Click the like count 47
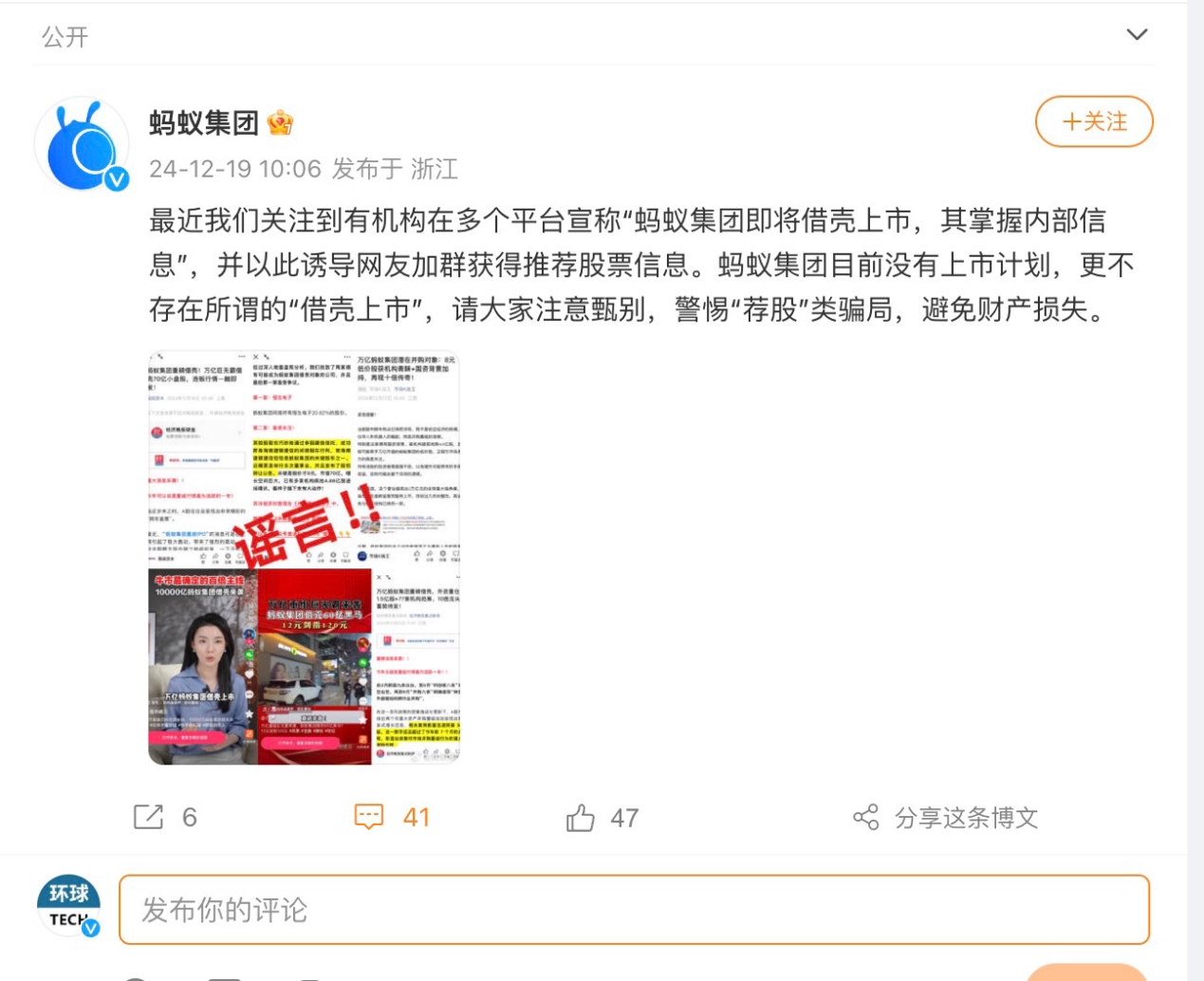The height and width of the screenshot is (981, 1204). coord(624,818)
